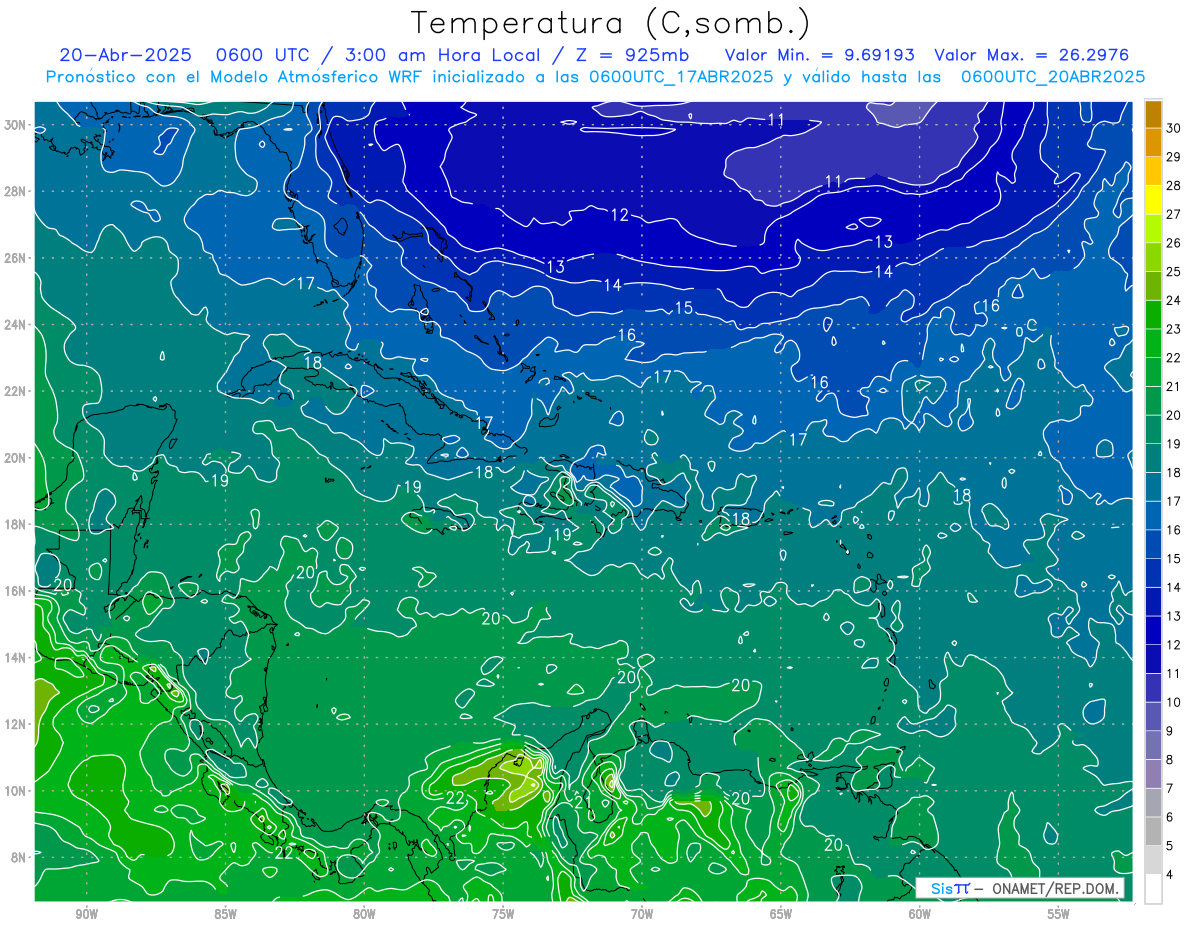This screenshot has width=1200, height=927.
Task: Click the 'SisTT' logo text on the map
Action: pyautogui.click(x=950, y=888)
